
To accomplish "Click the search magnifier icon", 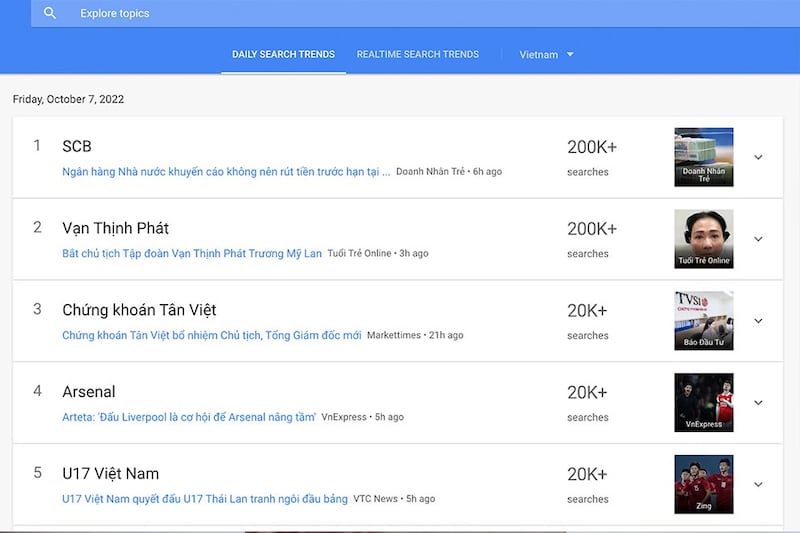I will 49,13.
